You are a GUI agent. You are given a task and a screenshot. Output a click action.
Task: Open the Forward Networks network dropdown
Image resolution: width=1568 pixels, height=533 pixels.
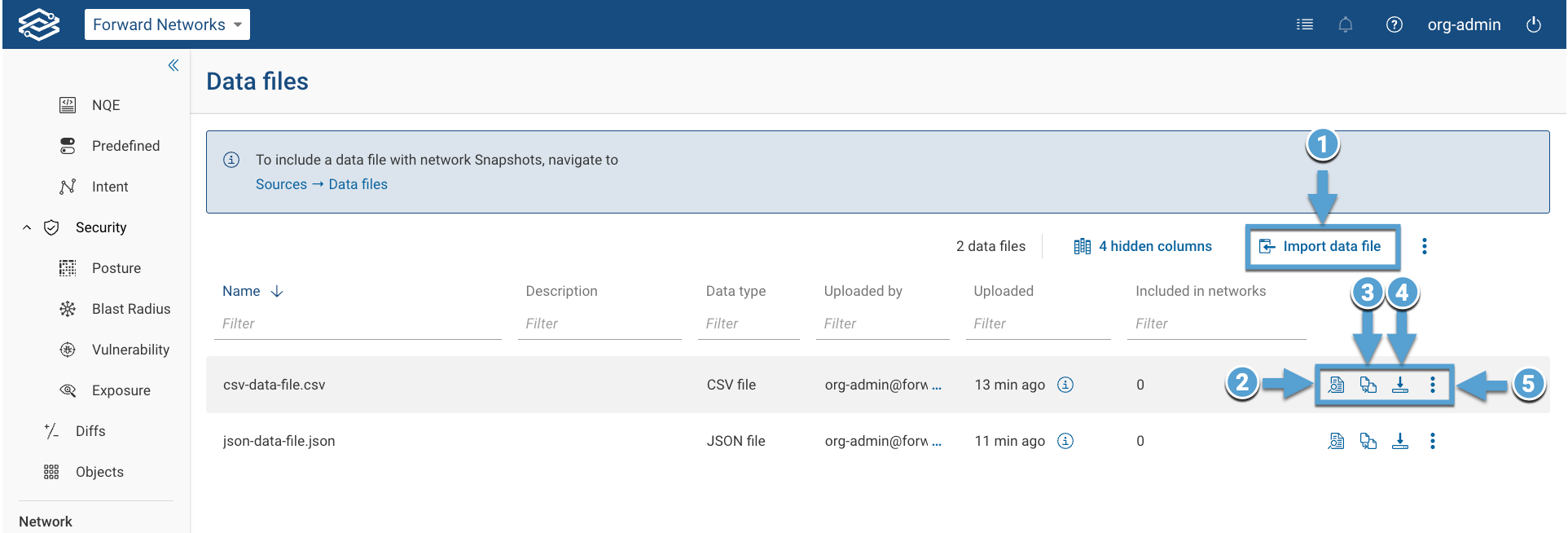[167, 24]
